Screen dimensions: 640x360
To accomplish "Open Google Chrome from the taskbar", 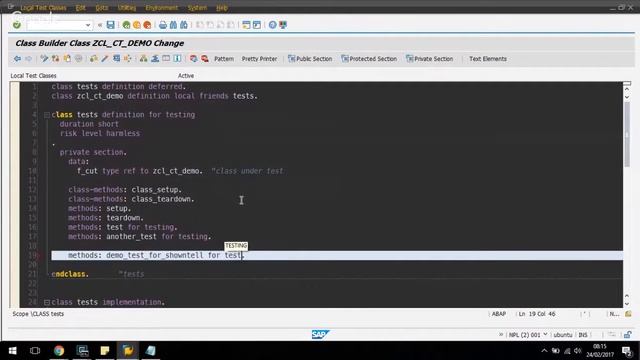I will click(59, 351).
